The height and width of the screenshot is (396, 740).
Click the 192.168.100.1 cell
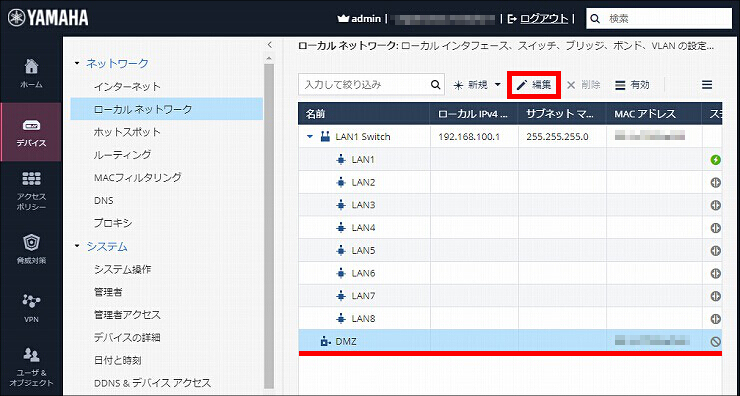click(x=474, y=137)
